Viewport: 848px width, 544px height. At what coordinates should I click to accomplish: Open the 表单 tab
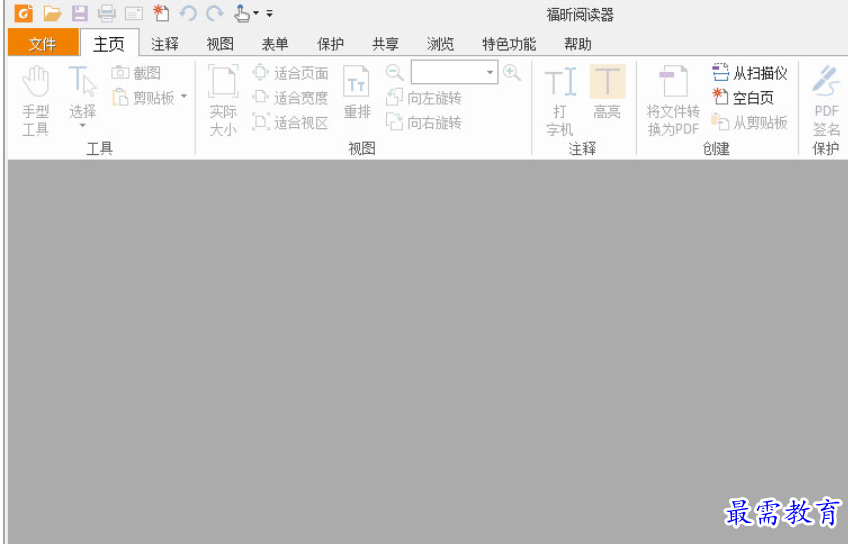(x=275, y=44)
